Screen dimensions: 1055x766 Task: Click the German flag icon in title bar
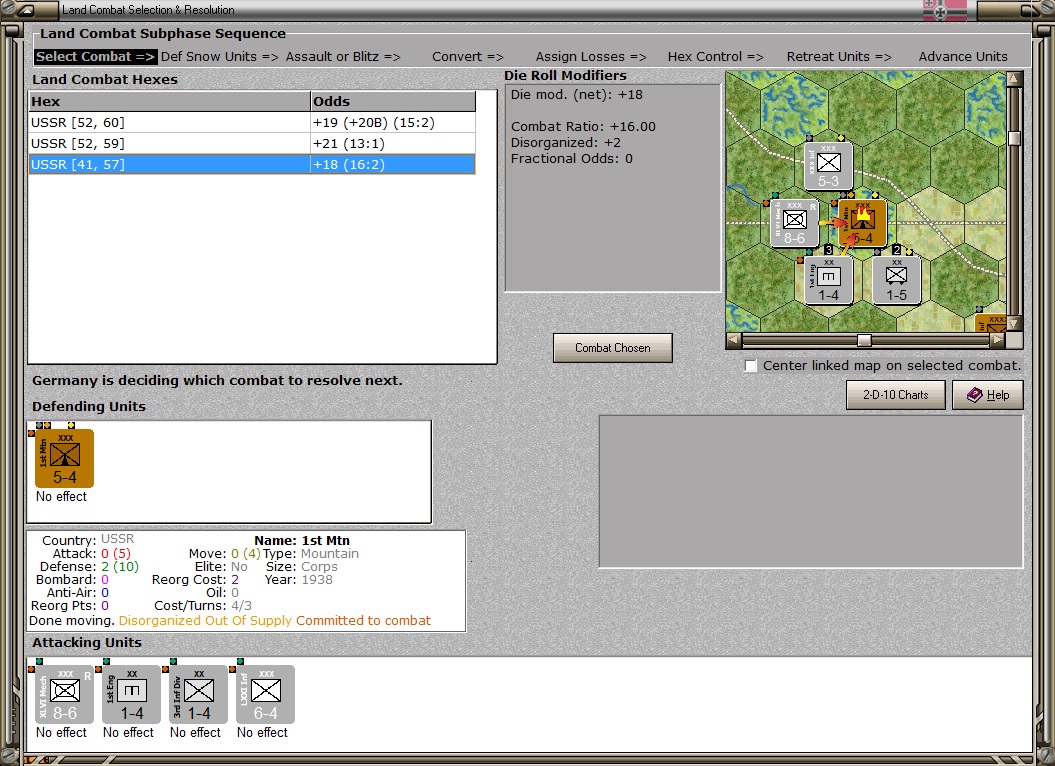(x=944, y=10)
